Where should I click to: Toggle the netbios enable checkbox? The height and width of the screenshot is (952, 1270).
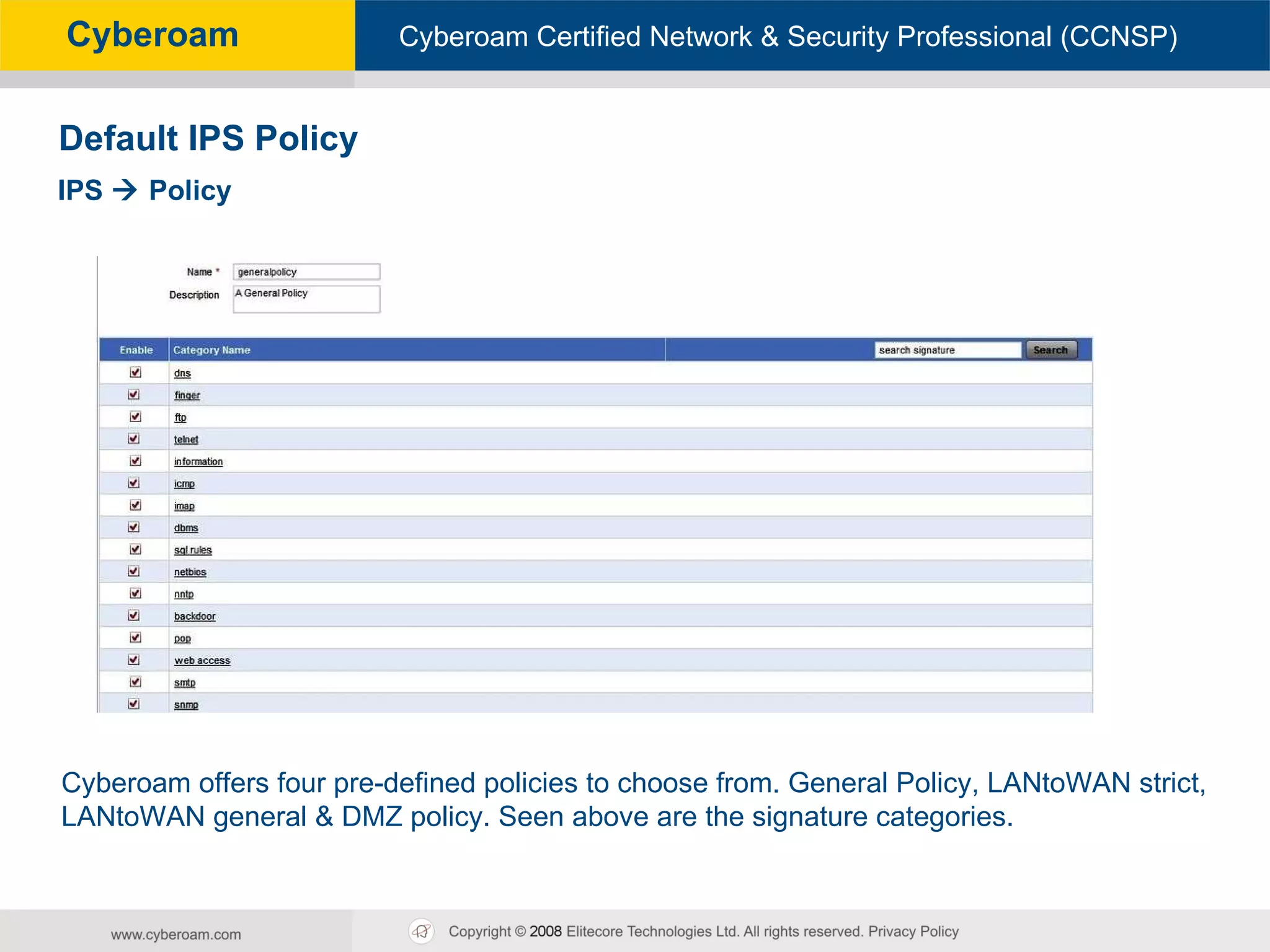pos(134,571)
